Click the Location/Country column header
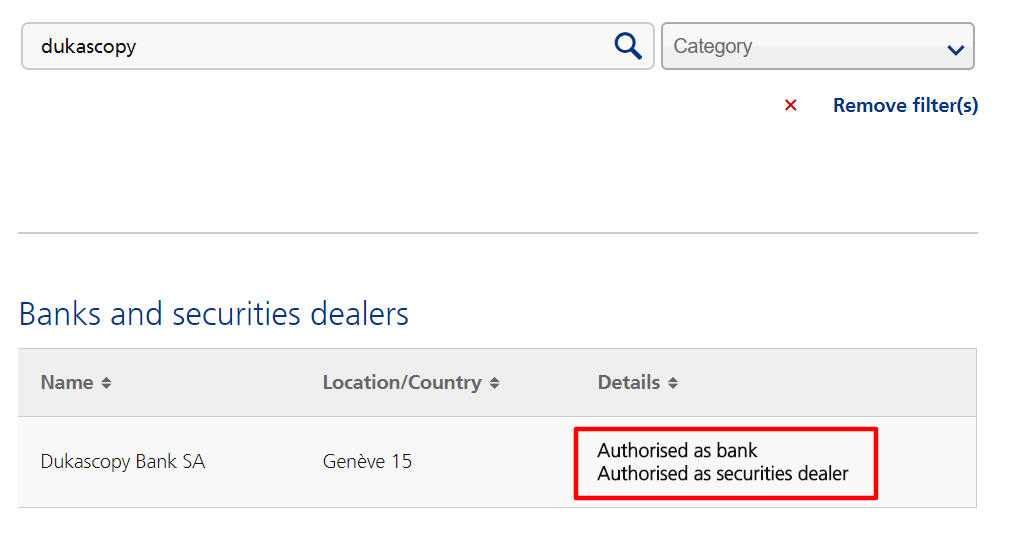This screenshot has width=1020, height=552. click(x=402, y=382)
